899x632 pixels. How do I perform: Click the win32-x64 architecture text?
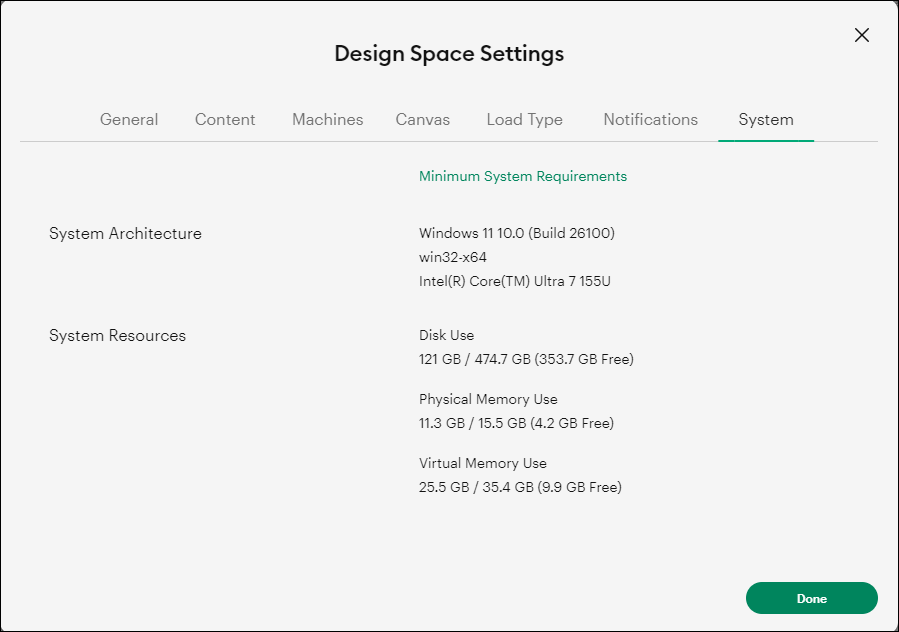pyautogui.click(x=452, y=257)
